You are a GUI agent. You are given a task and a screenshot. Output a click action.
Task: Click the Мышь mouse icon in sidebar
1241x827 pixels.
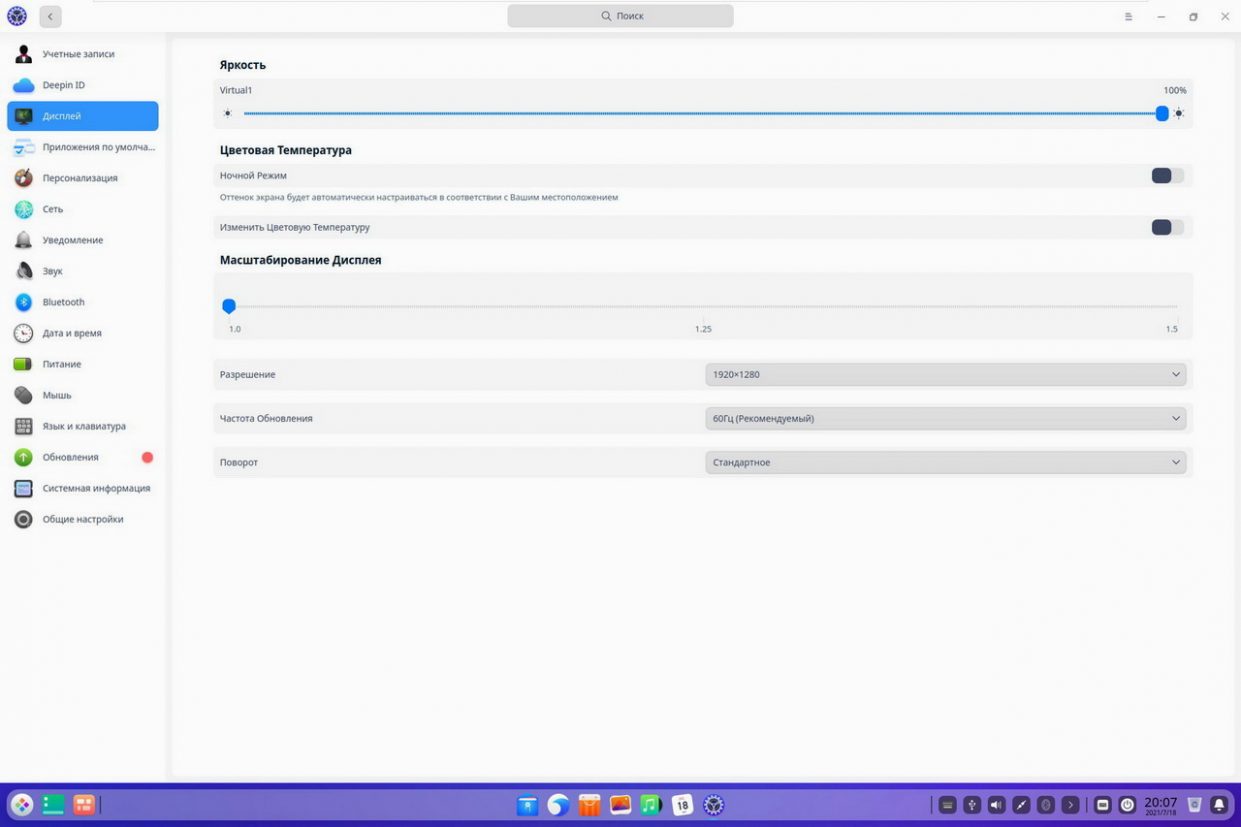[x=23, y=395]
